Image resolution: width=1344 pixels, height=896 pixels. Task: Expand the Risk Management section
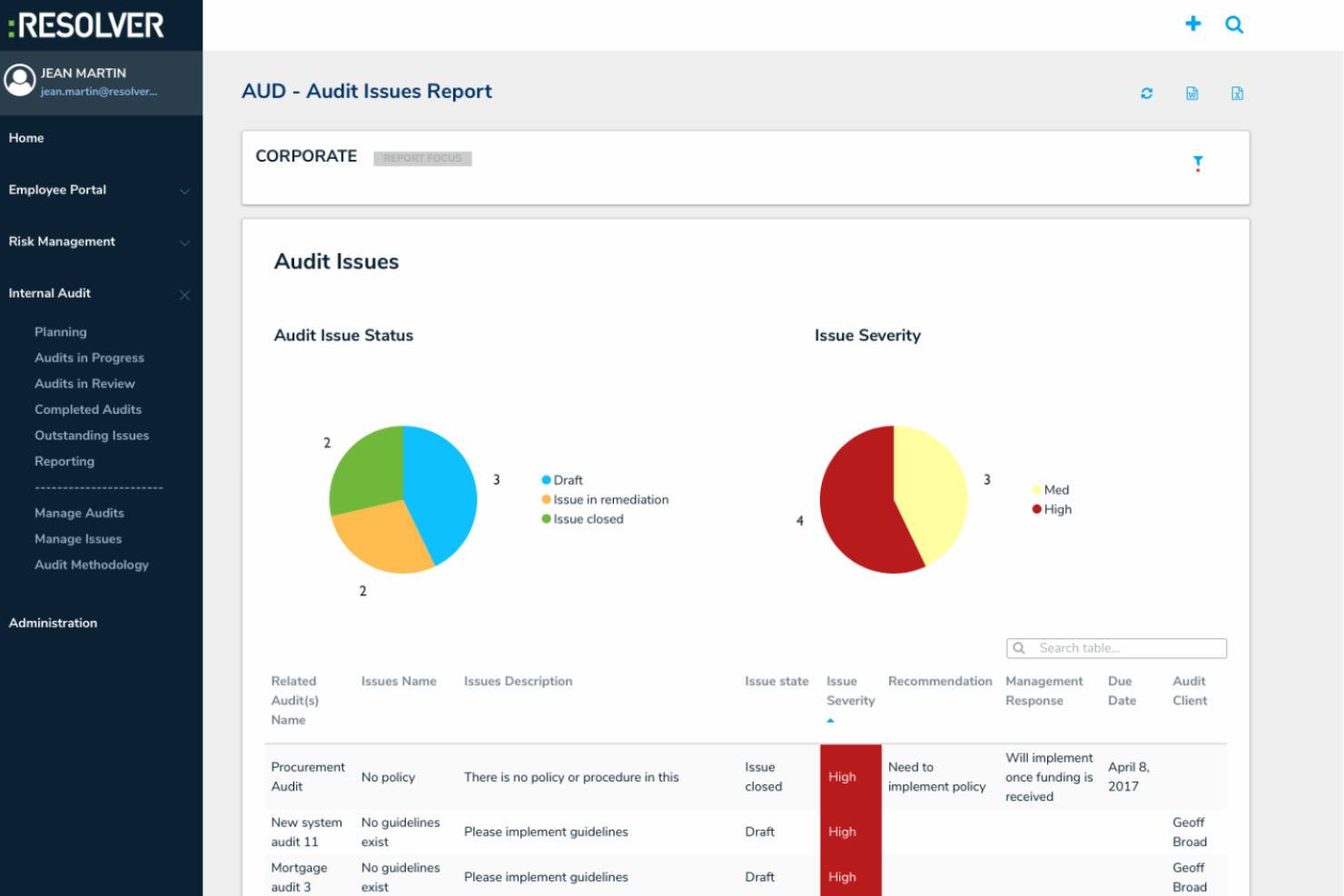[62, 241]
